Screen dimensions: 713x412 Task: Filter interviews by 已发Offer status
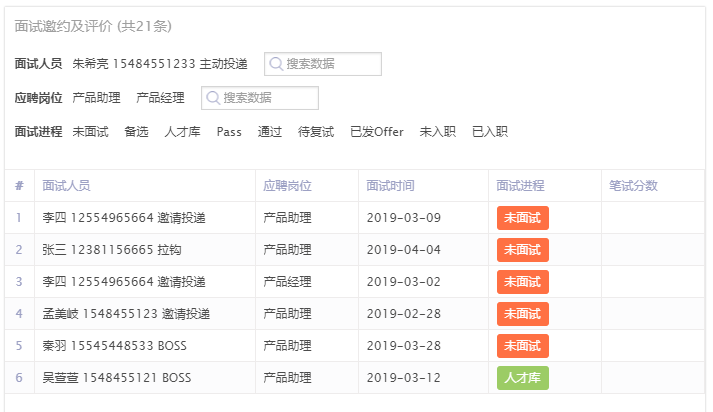[x=377, y=132]
